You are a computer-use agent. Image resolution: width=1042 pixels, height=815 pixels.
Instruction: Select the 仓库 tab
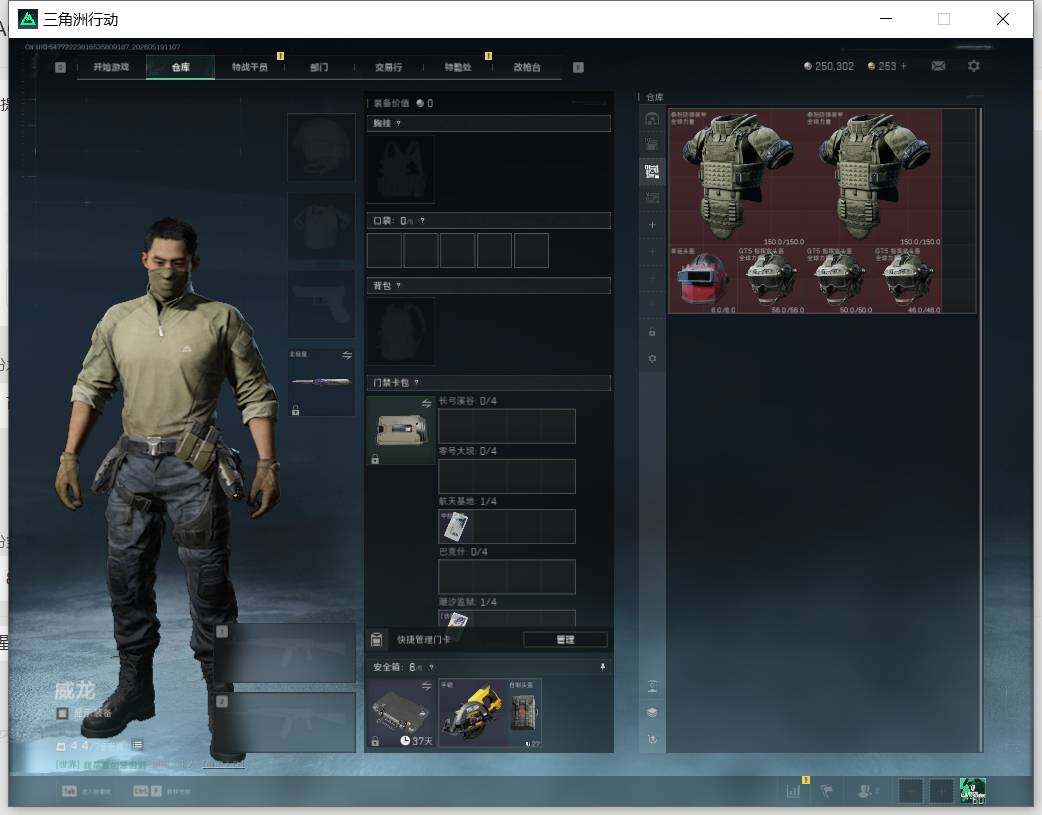tap(180, 67)
